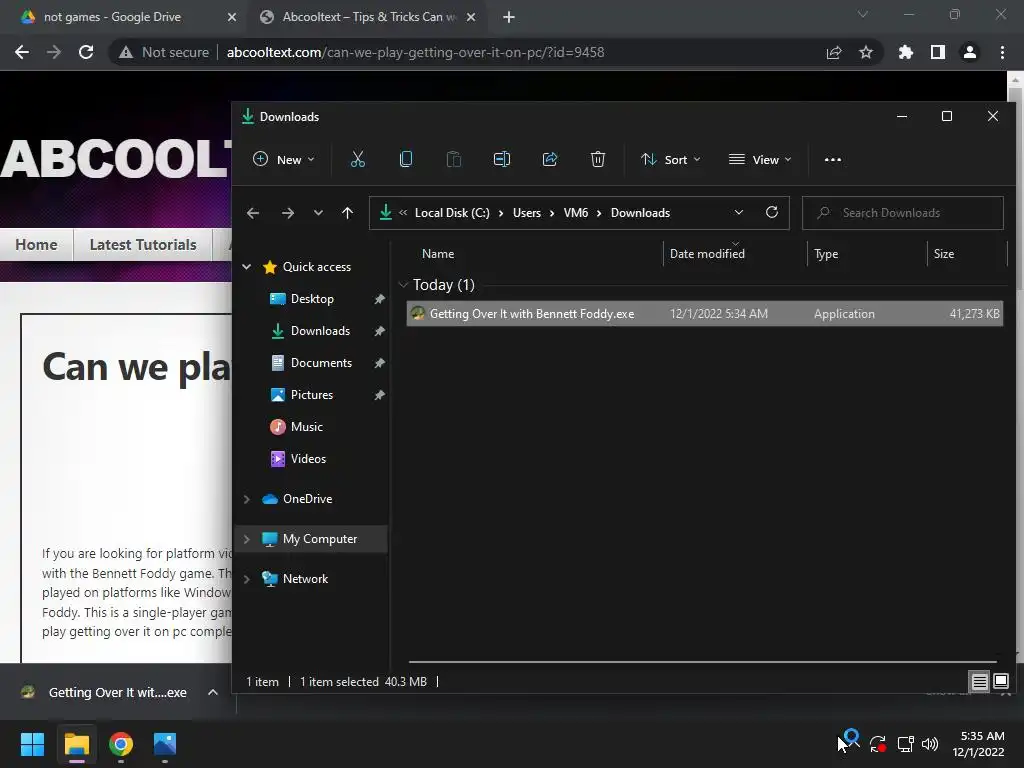1024x768 pixels.
Task: Open the Sort dropdown menu
Action: [671, 159]
